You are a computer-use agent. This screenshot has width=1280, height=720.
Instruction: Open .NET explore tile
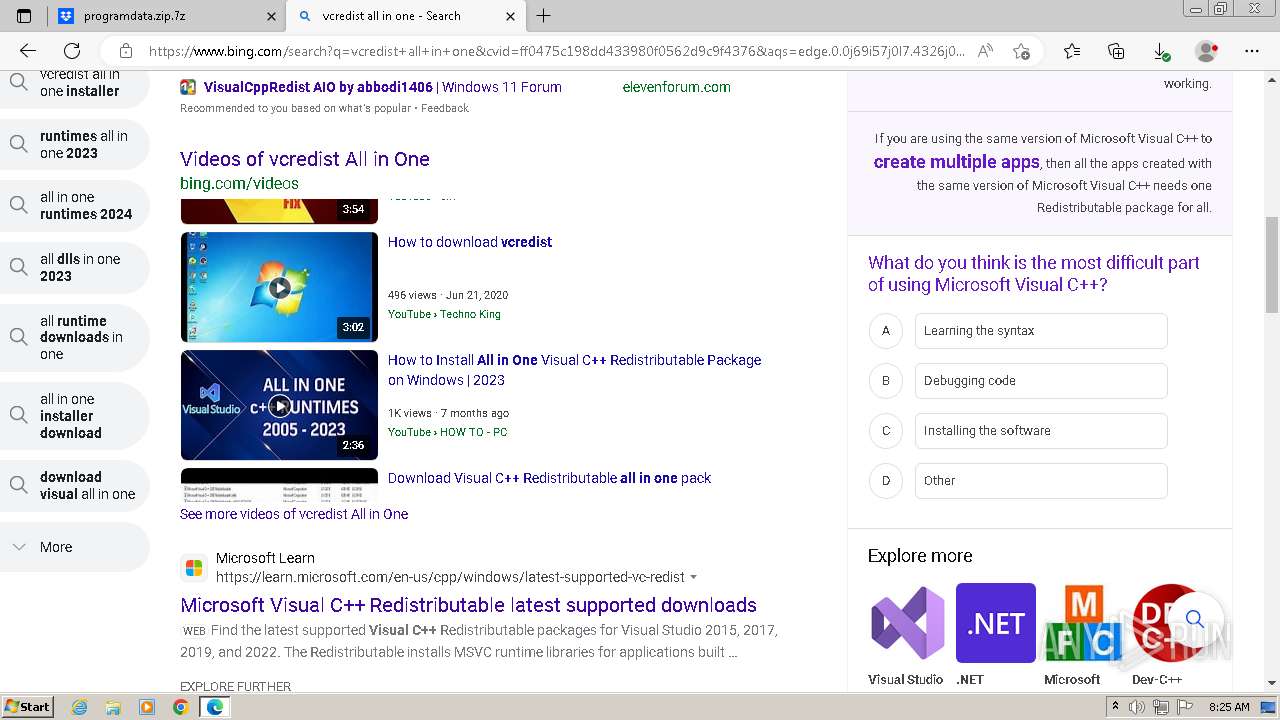coord(996,634)
